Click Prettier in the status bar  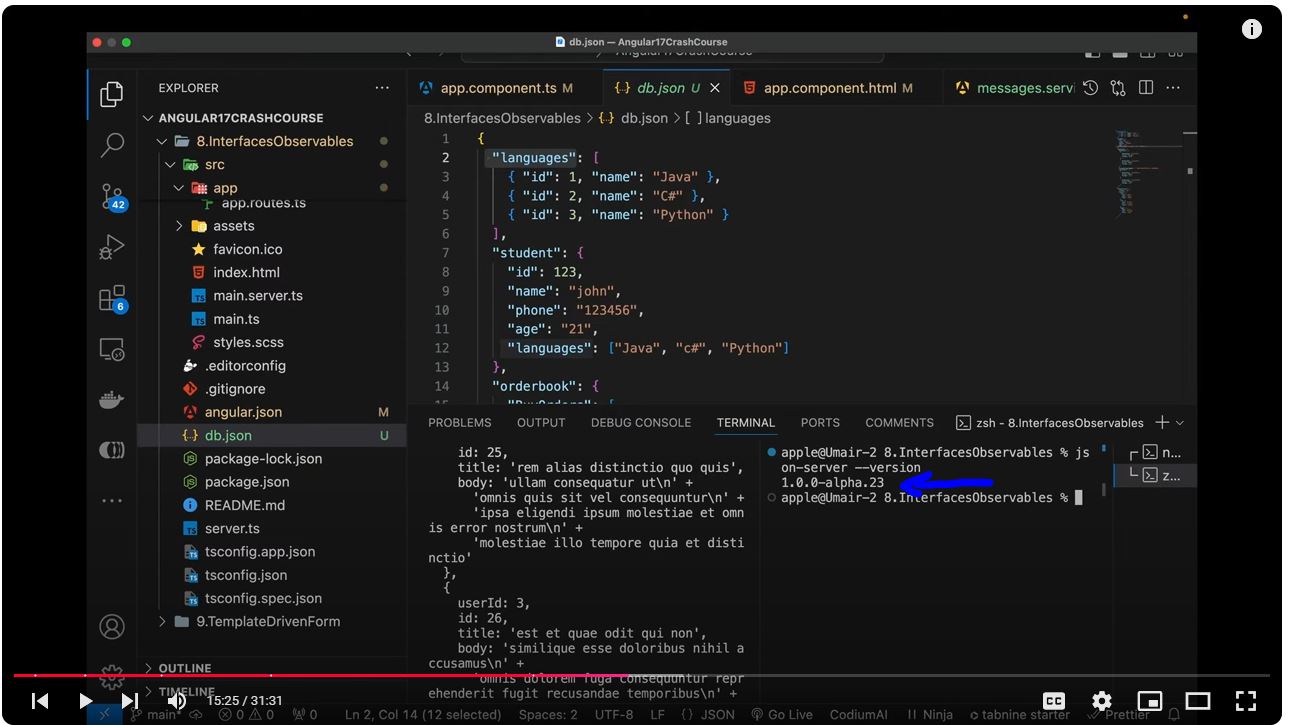pos(1119,714)
